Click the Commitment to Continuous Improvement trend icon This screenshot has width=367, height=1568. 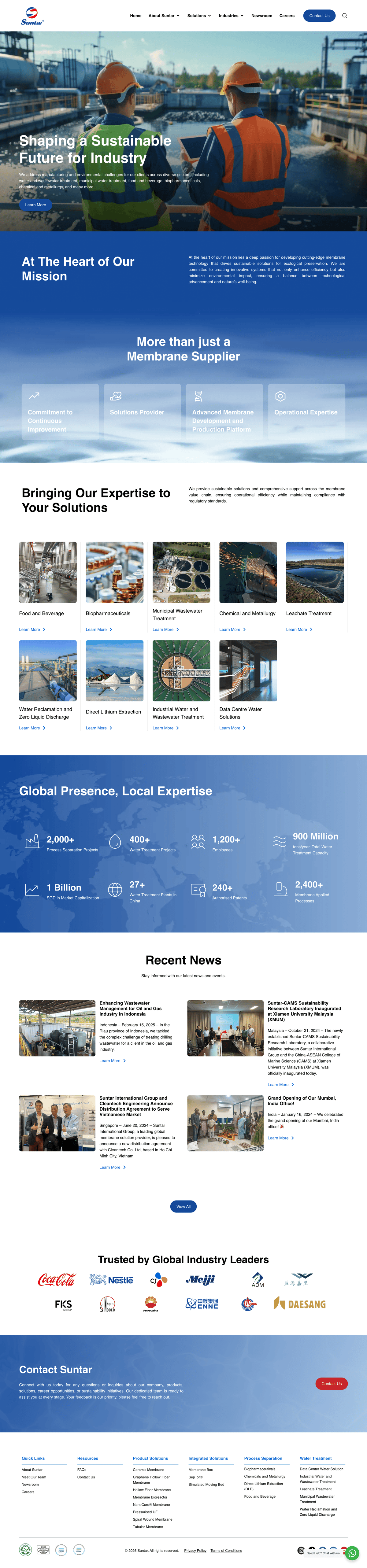[34, 396]
